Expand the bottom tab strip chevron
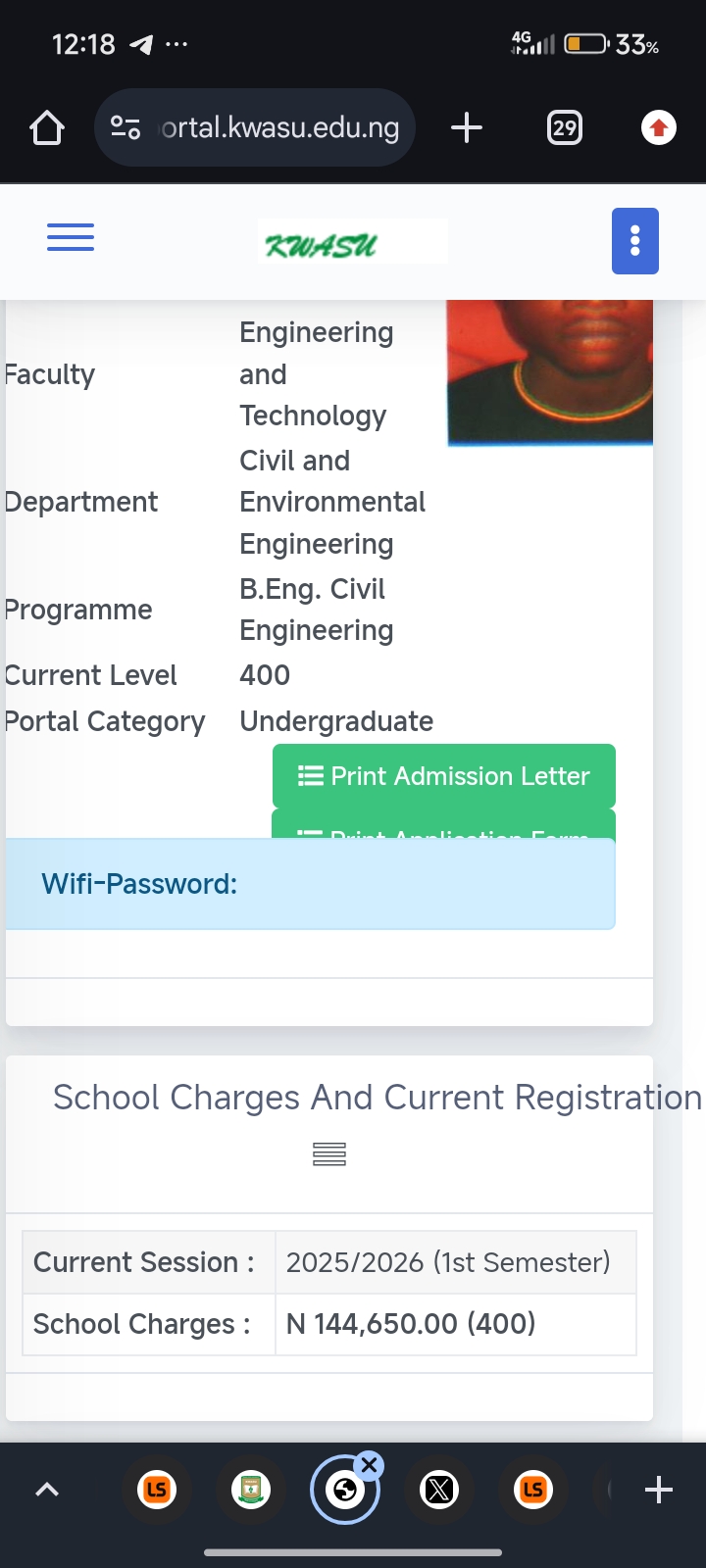706x1568 pixels. click(x=47, y=1490)
